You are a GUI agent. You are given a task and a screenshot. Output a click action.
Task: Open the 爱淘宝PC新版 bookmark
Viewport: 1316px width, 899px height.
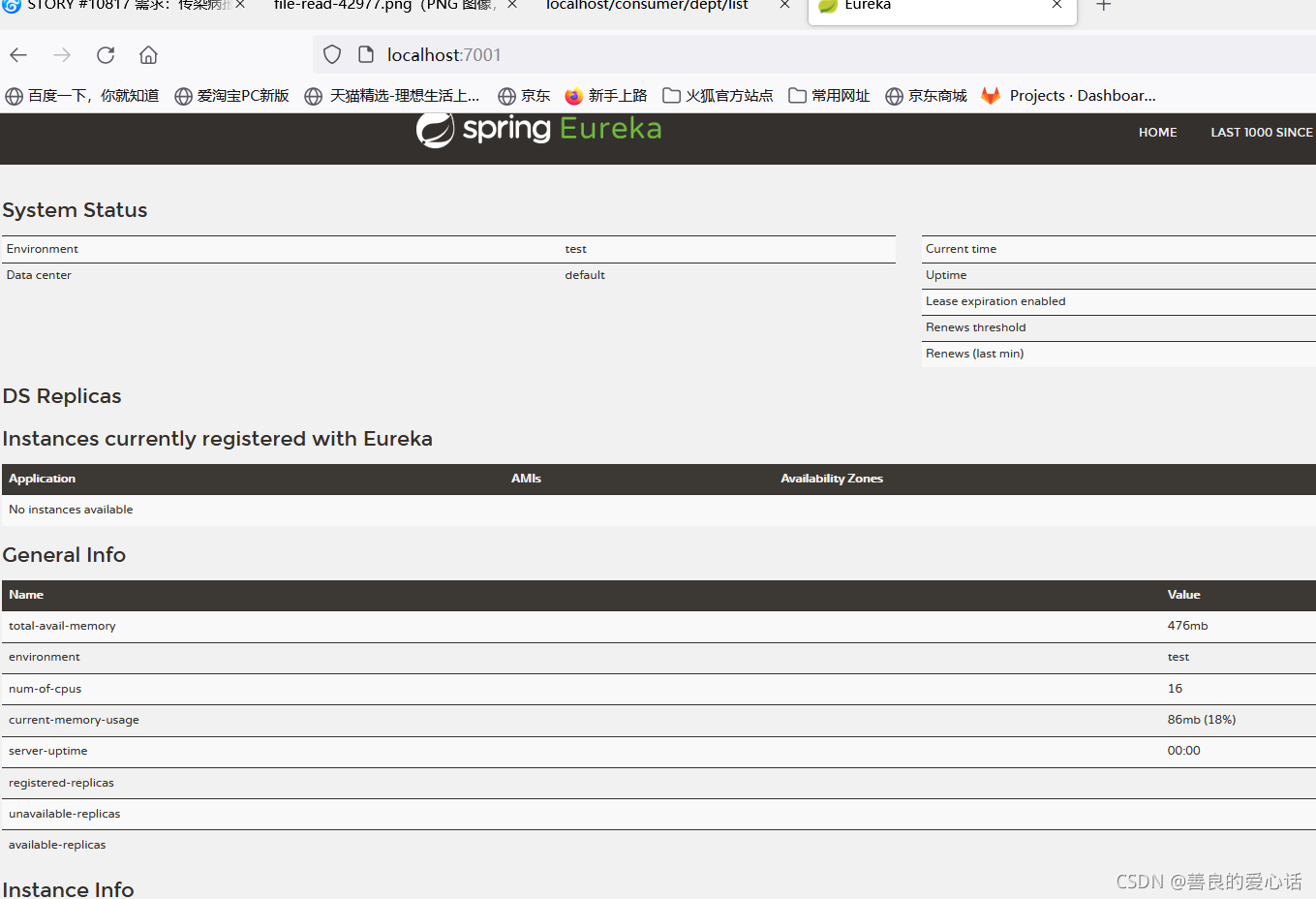tap(232, 96)
